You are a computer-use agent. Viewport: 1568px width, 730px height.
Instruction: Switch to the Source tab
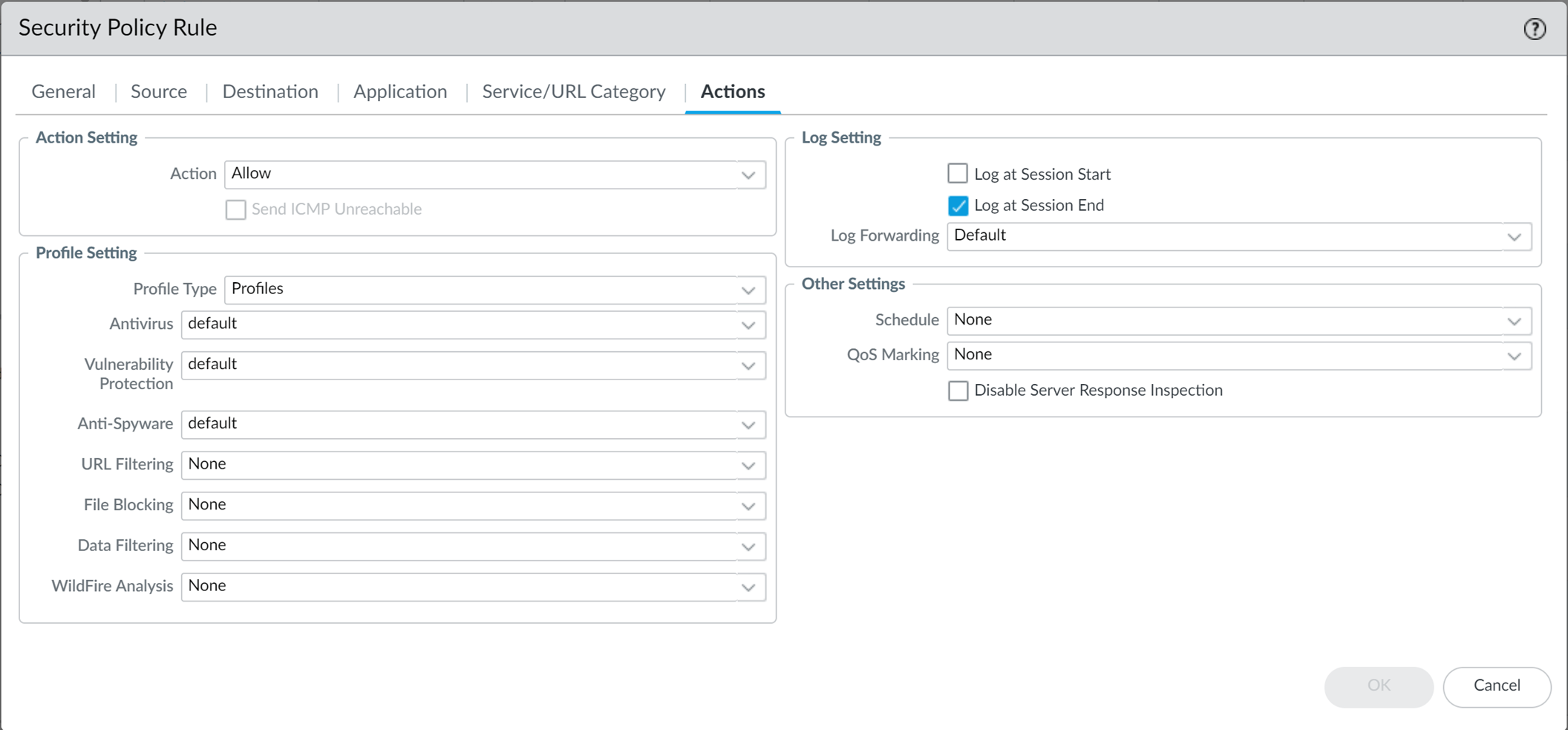tap(159, 91)
